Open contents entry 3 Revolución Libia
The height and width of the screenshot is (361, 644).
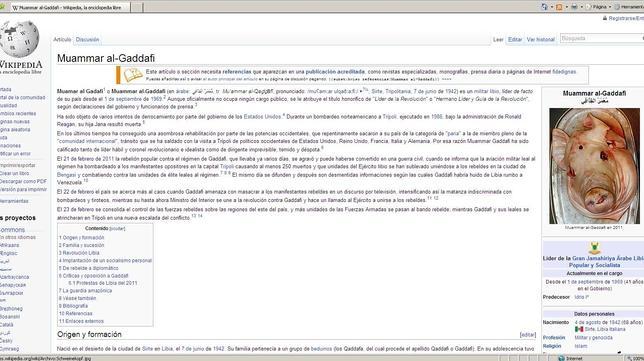point(79,253)
